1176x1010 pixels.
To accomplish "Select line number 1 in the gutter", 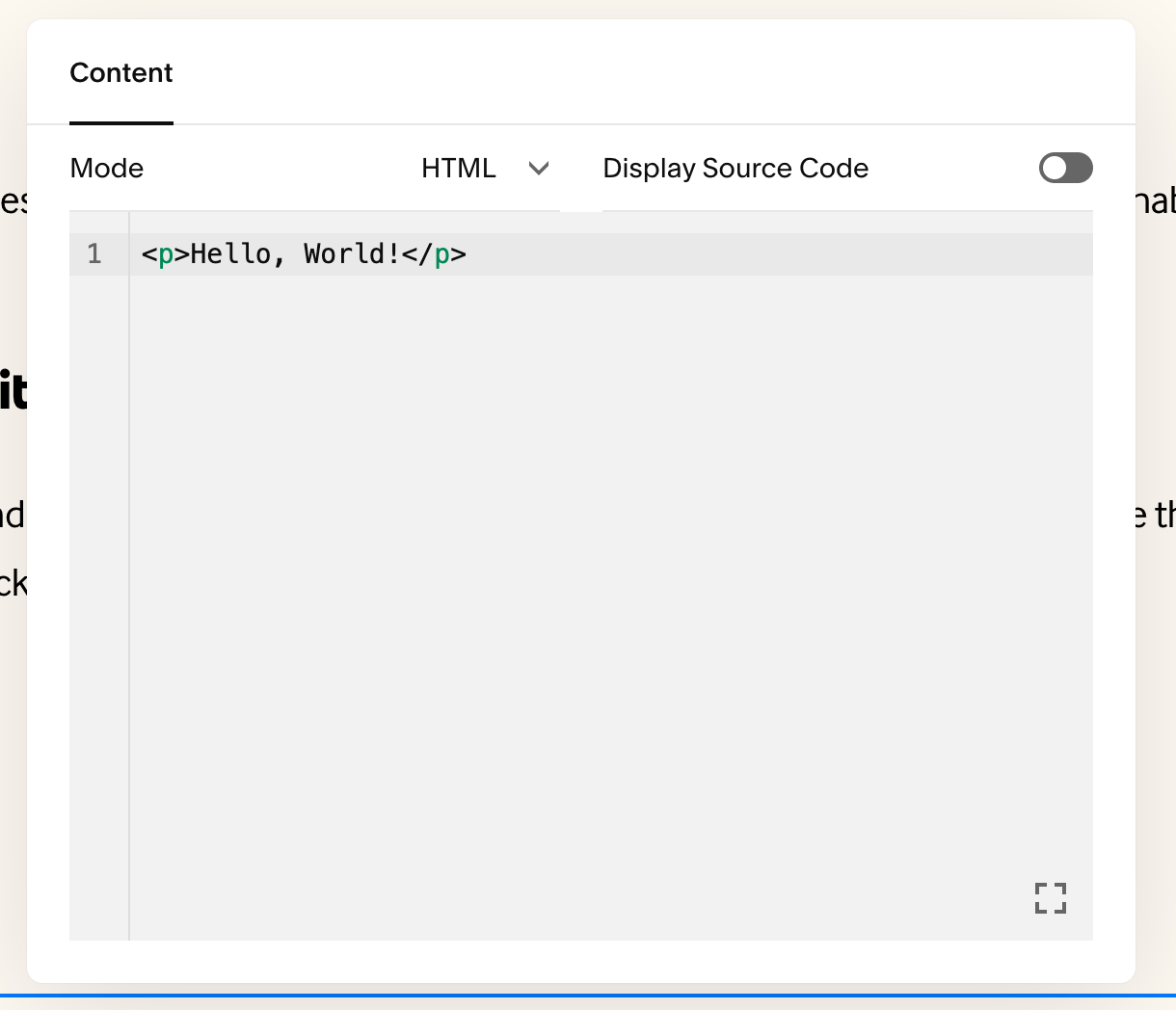I will click(x=94, y=254).
